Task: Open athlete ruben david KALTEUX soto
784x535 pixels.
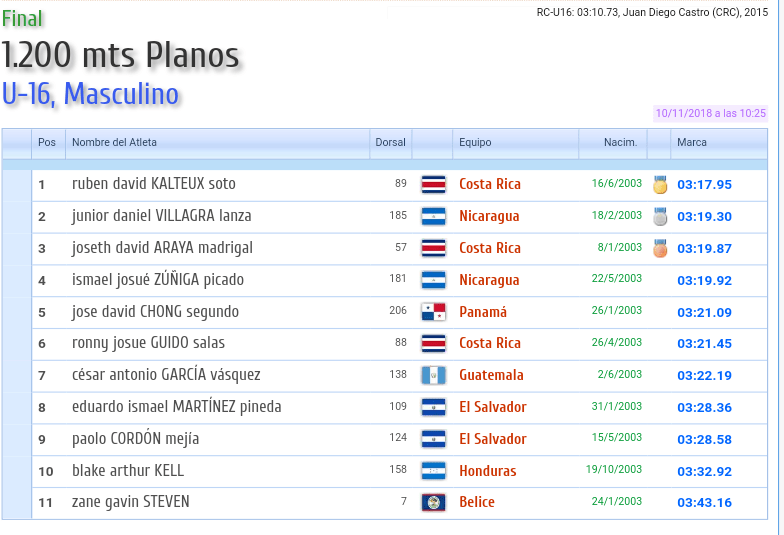Action: (x=154, y=184)
